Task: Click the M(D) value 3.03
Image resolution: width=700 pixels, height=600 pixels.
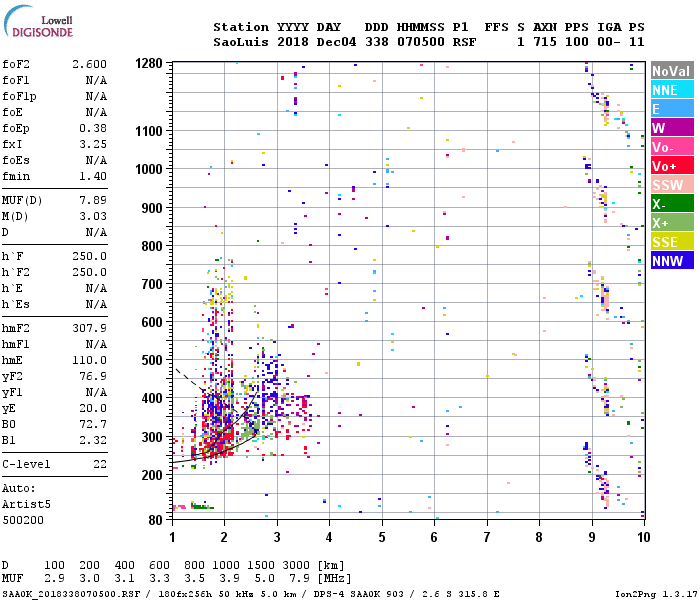Action: tap(93, 216)
